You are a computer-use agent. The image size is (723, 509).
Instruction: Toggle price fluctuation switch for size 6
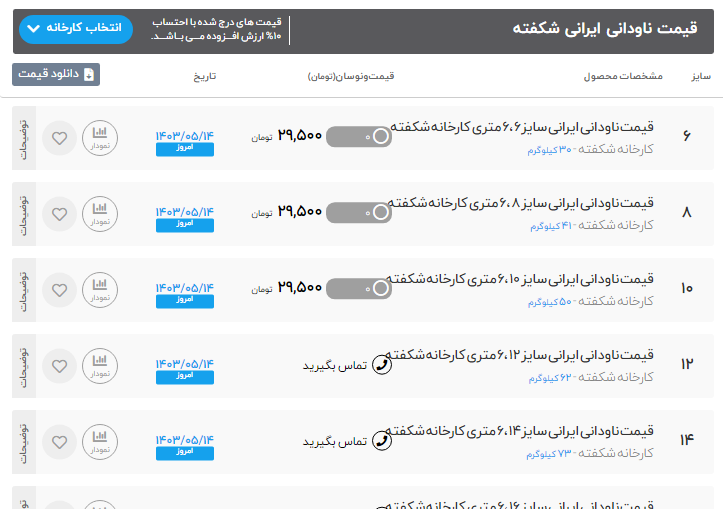tap(359, 136)
